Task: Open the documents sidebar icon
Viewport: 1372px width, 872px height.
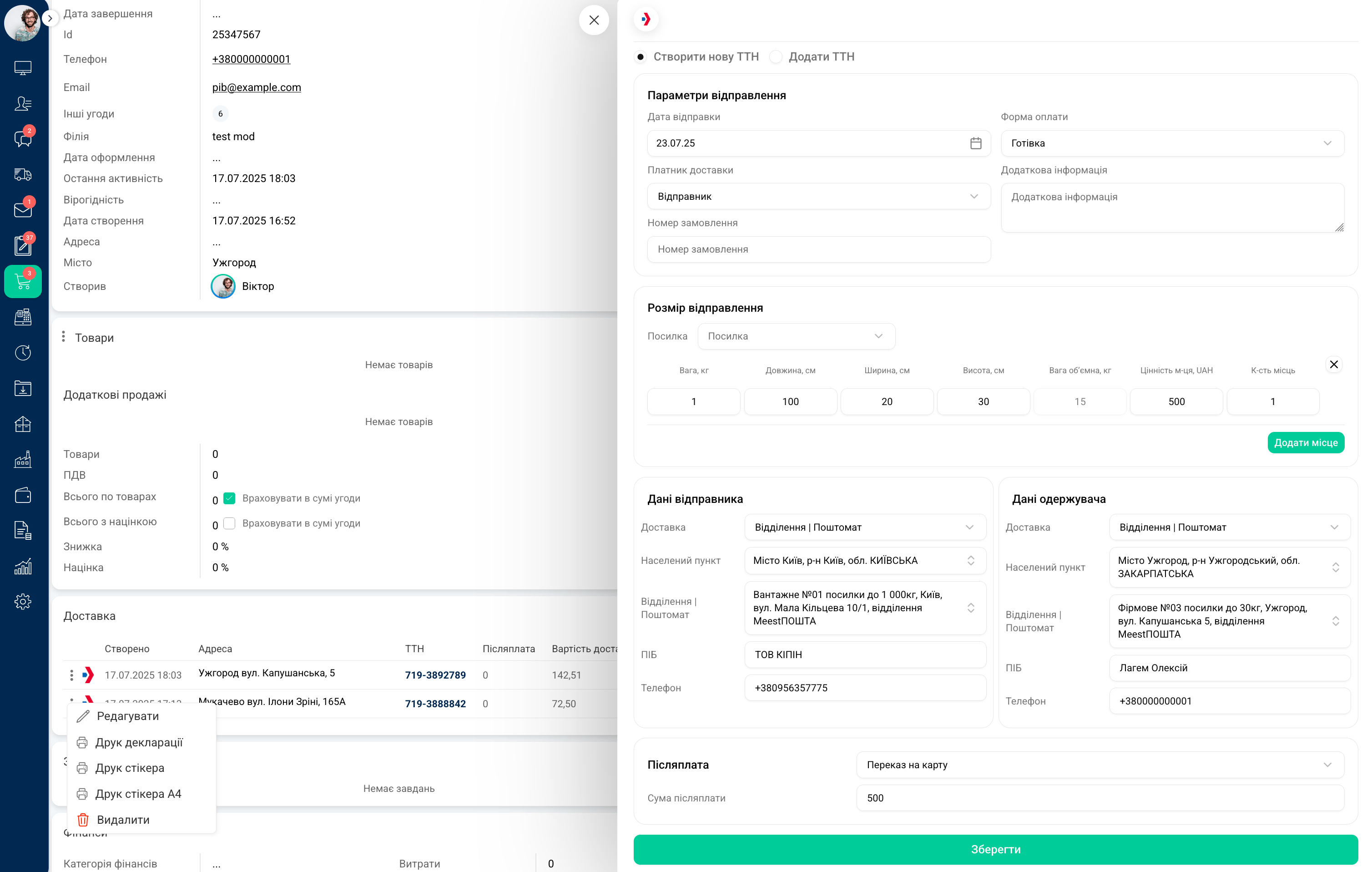Action: point(23,531)
